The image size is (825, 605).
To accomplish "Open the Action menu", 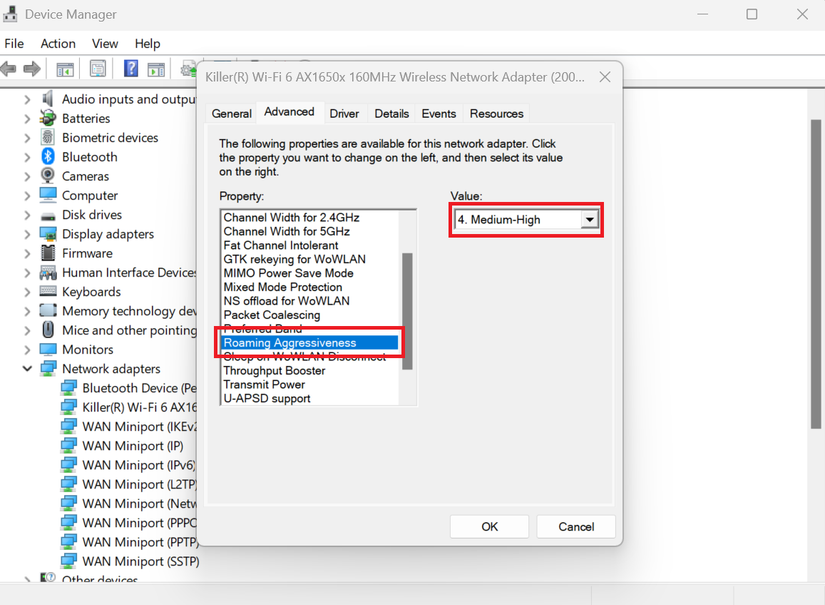I will tap(57, 43).
